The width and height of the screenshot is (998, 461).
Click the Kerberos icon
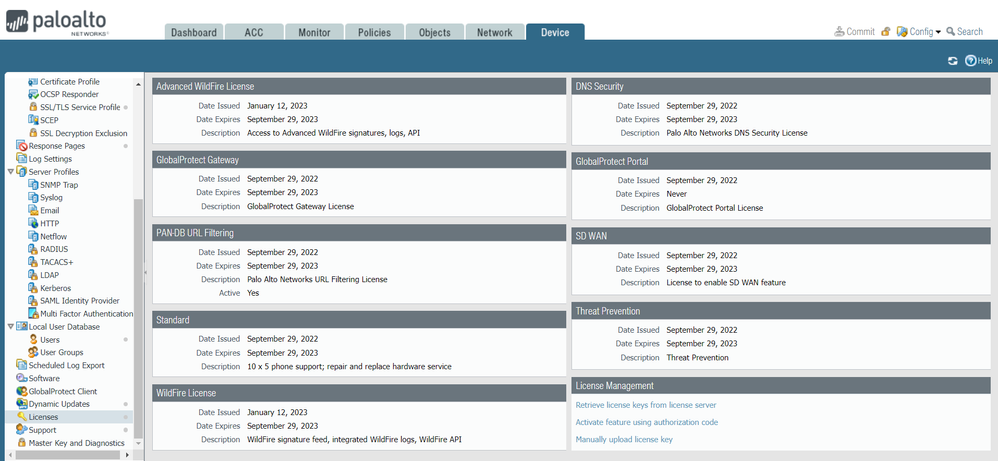(34, 288)
